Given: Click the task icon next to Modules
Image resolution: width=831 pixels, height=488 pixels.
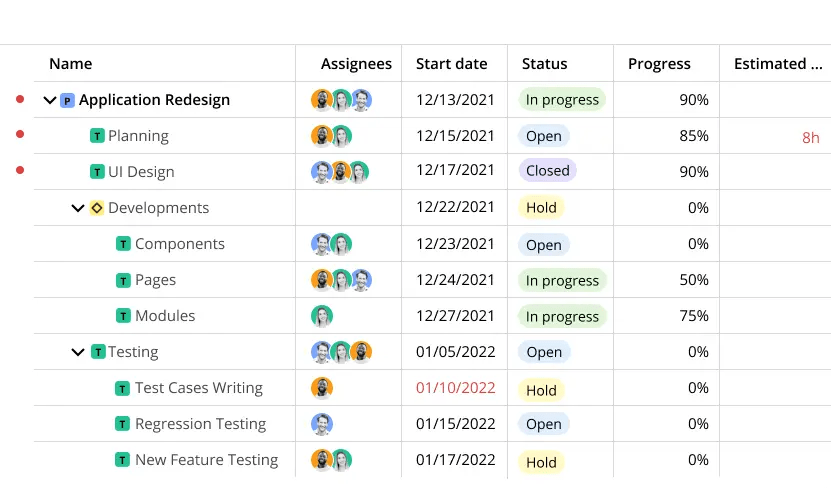Looking at the screenshot, I should [x=124, y=316].
